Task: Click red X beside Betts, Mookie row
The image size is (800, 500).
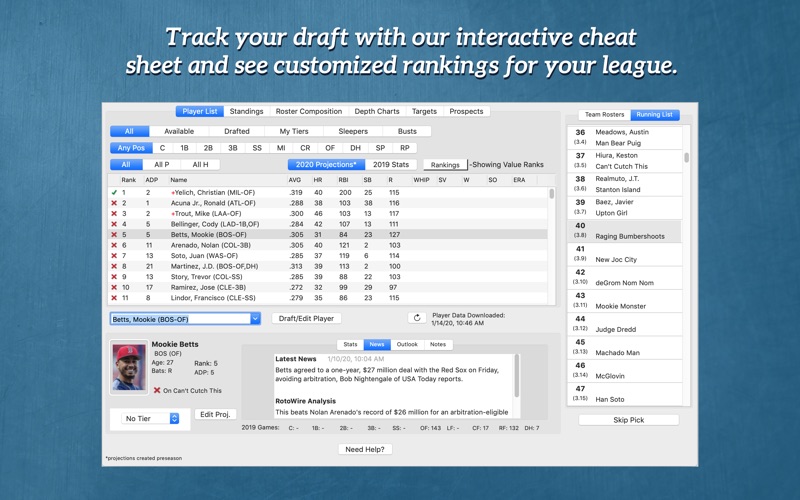Action: (114, 235)
